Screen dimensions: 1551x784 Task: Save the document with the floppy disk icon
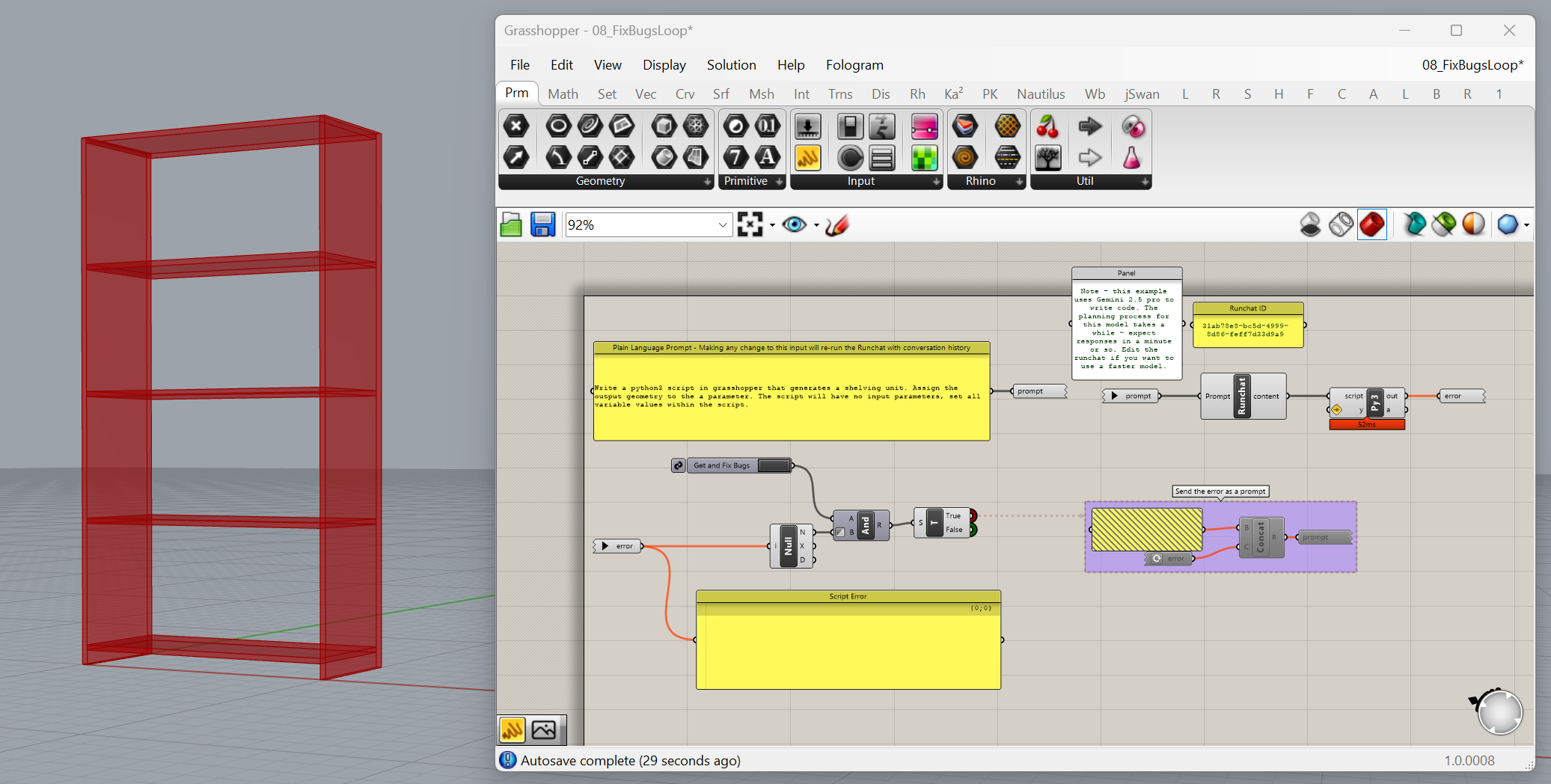[x=542, y=225]
